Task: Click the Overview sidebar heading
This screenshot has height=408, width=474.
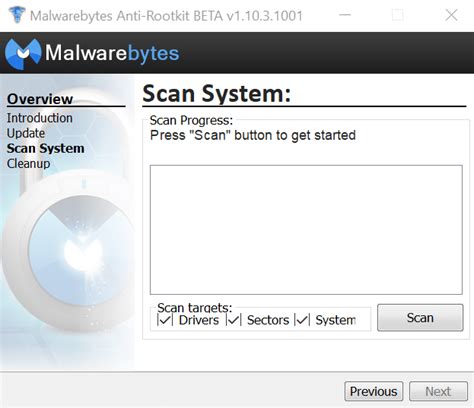Action: point(40,99)
